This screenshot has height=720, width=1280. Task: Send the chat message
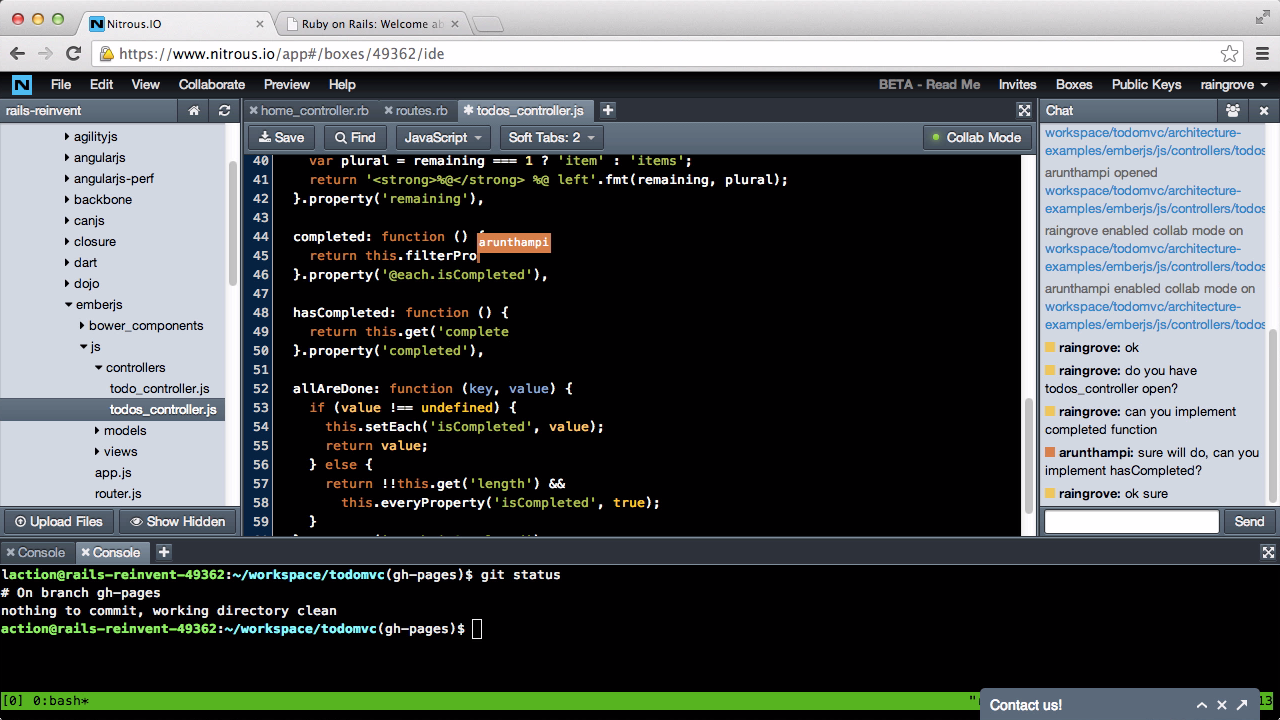coord(1249,521)
